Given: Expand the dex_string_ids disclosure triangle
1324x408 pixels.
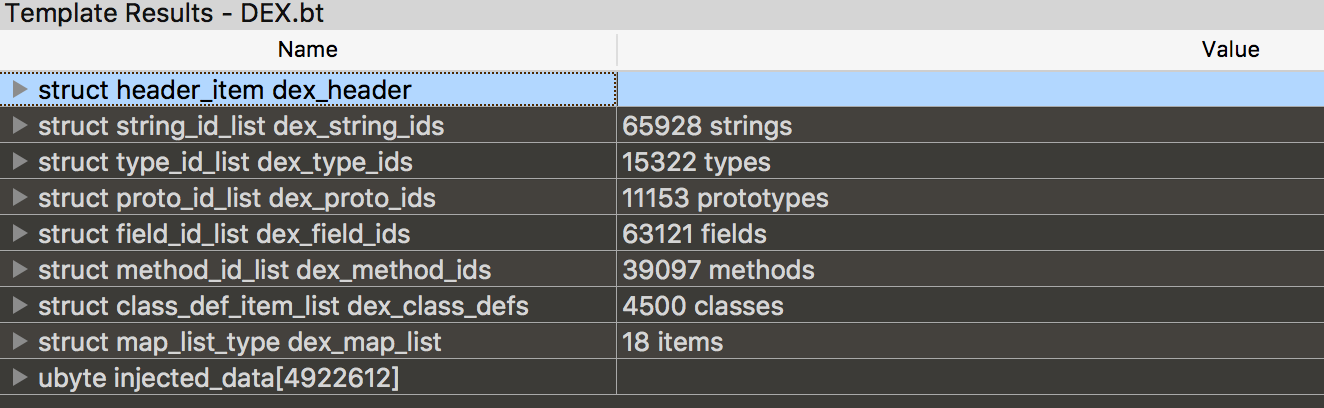Looking at the screenshot, I should coord(19,126).
